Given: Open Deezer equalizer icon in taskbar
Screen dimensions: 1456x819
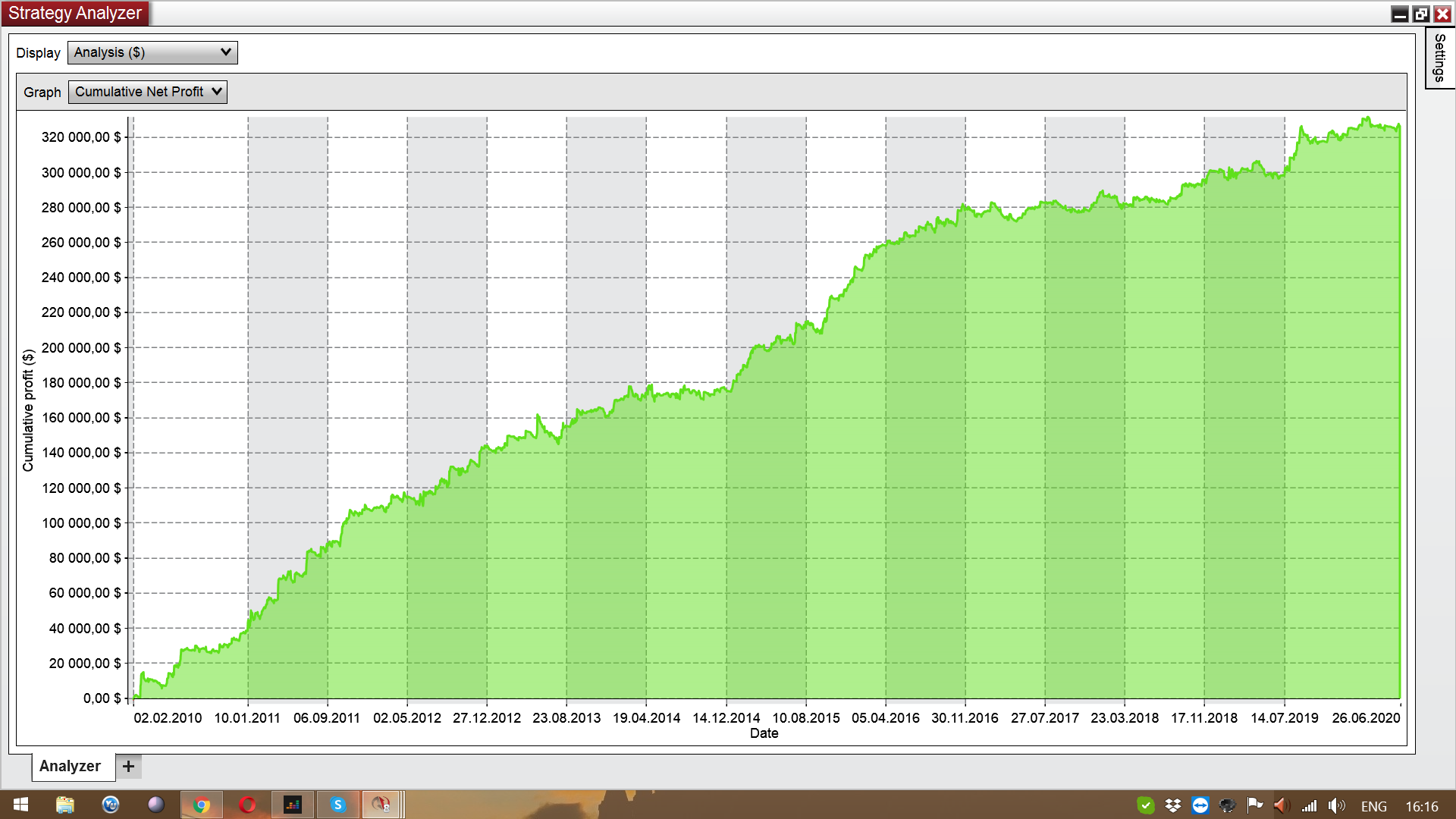Looking at the screenshot, I should point(293,805).
